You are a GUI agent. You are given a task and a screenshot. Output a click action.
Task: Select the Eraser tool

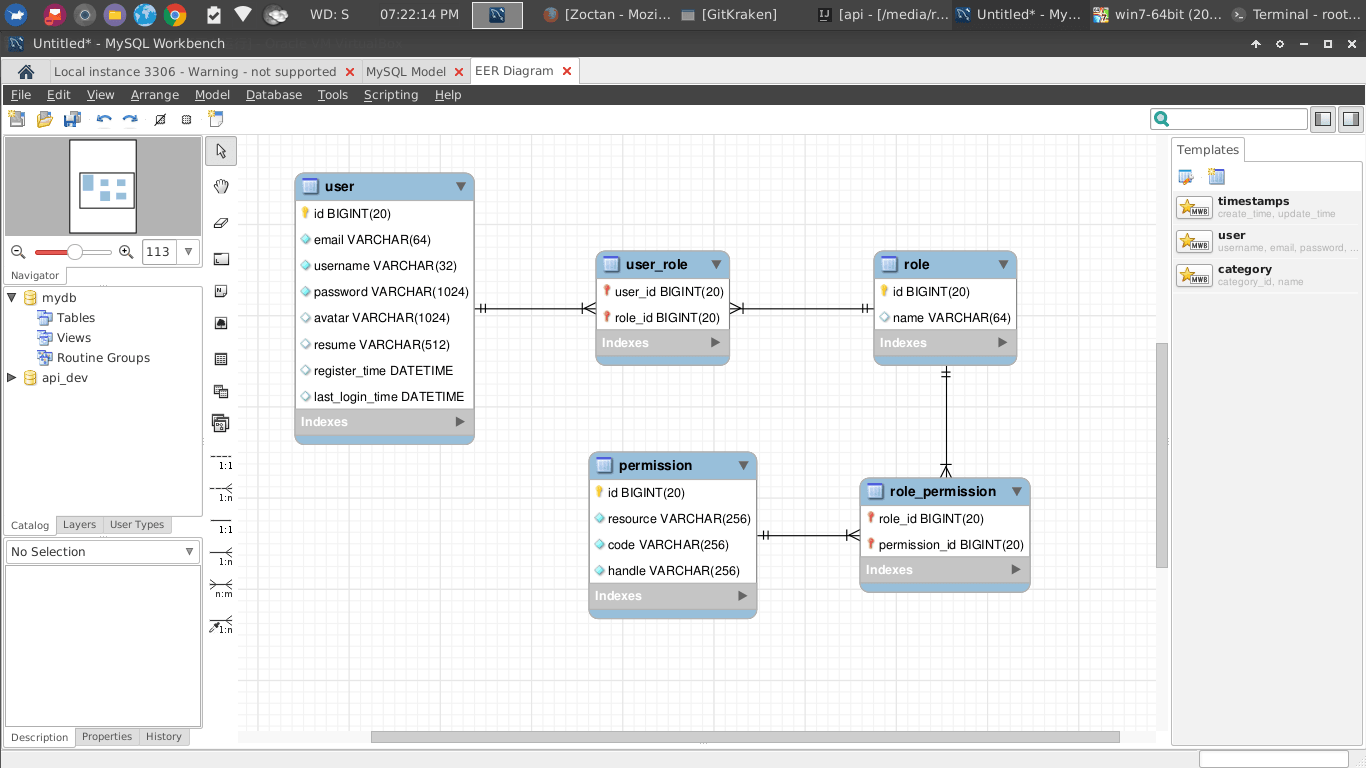coord(221,222)
